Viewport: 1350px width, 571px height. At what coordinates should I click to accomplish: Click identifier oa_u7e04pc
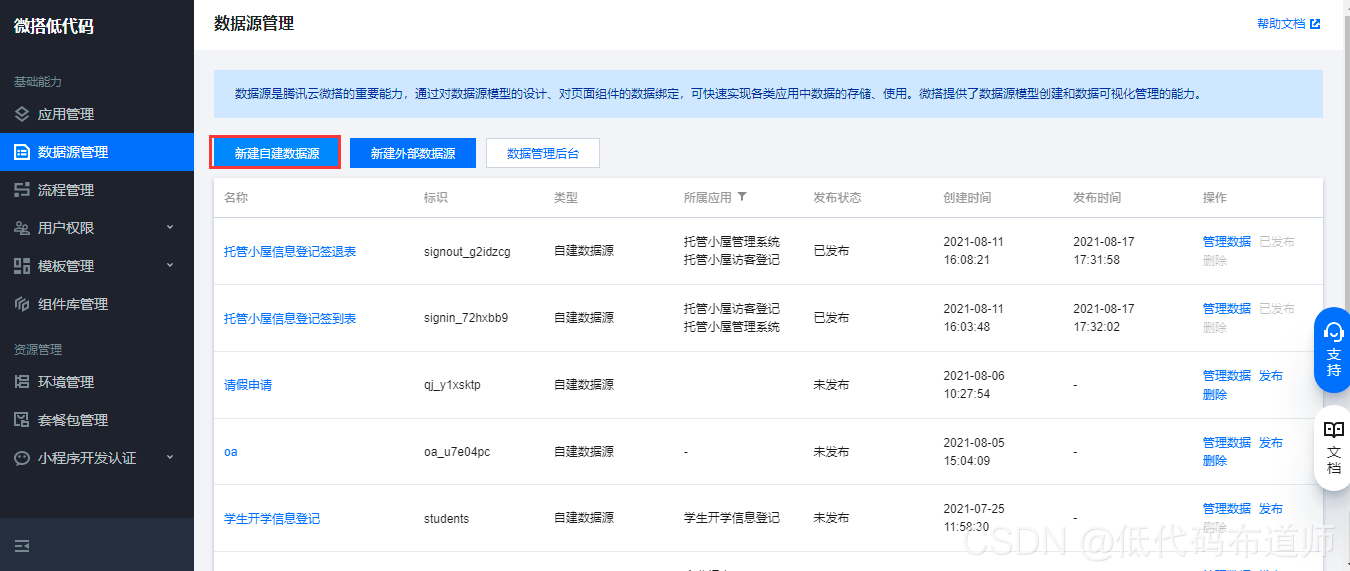[x=457, y=452]
